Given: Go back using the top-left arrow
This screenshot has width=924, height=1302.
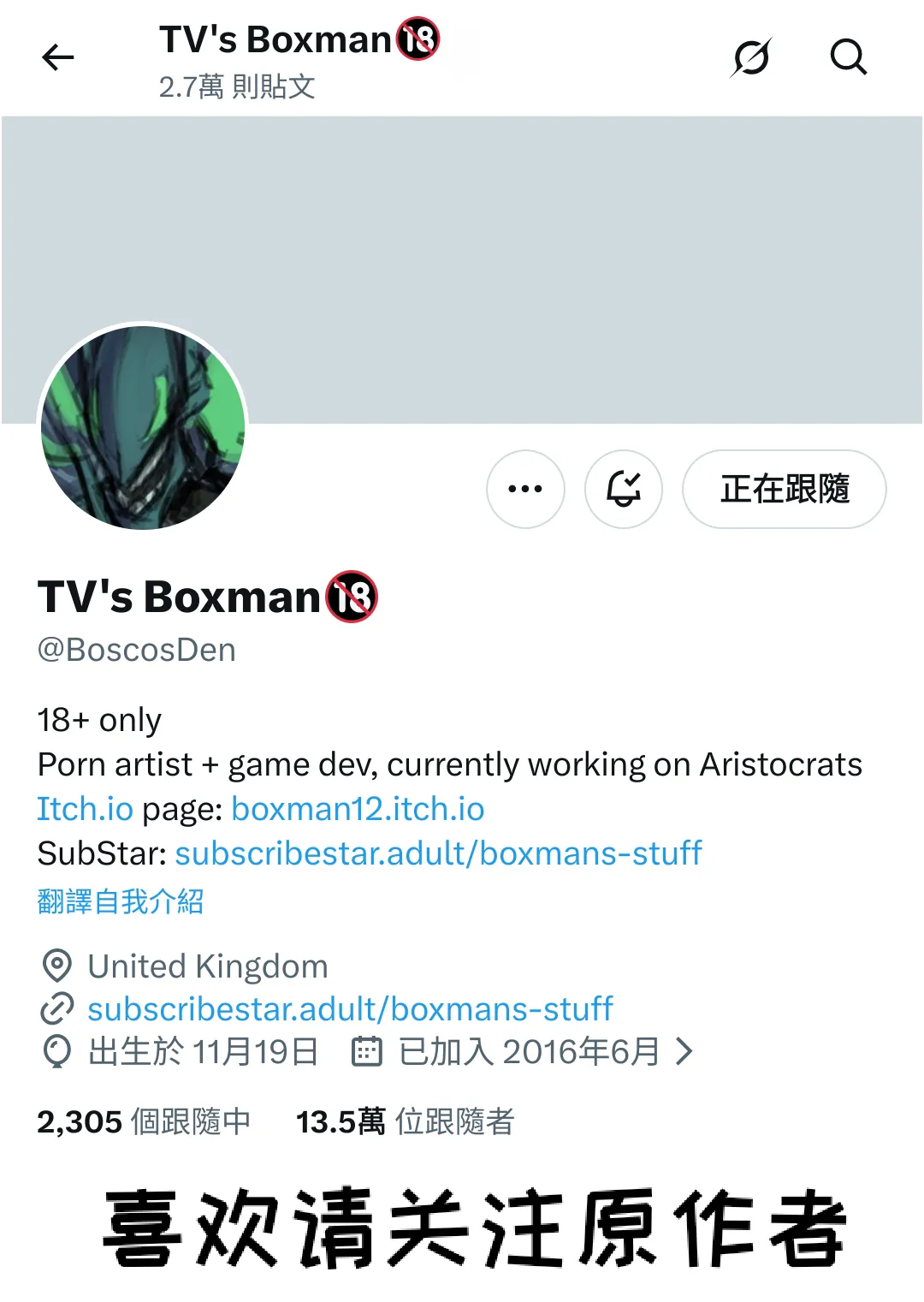Looking at the screenshot, I should (x=58, y=58).
